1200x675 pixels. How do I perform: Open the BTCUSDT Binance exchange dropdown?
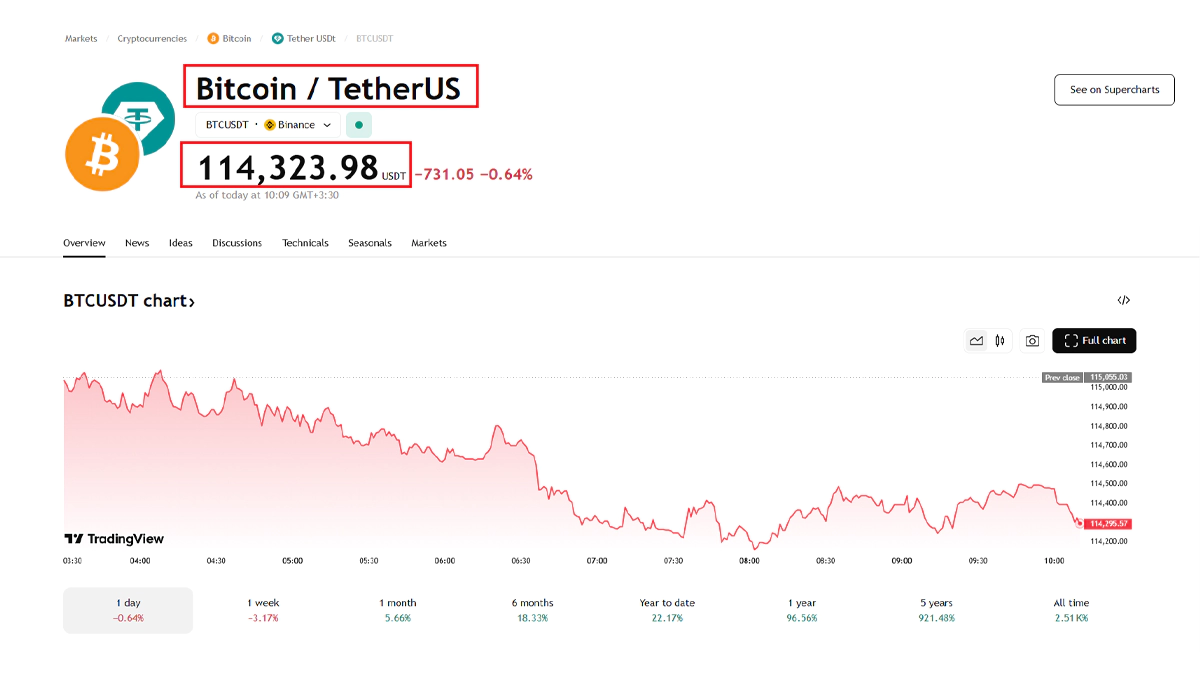[x=268, y=125]
